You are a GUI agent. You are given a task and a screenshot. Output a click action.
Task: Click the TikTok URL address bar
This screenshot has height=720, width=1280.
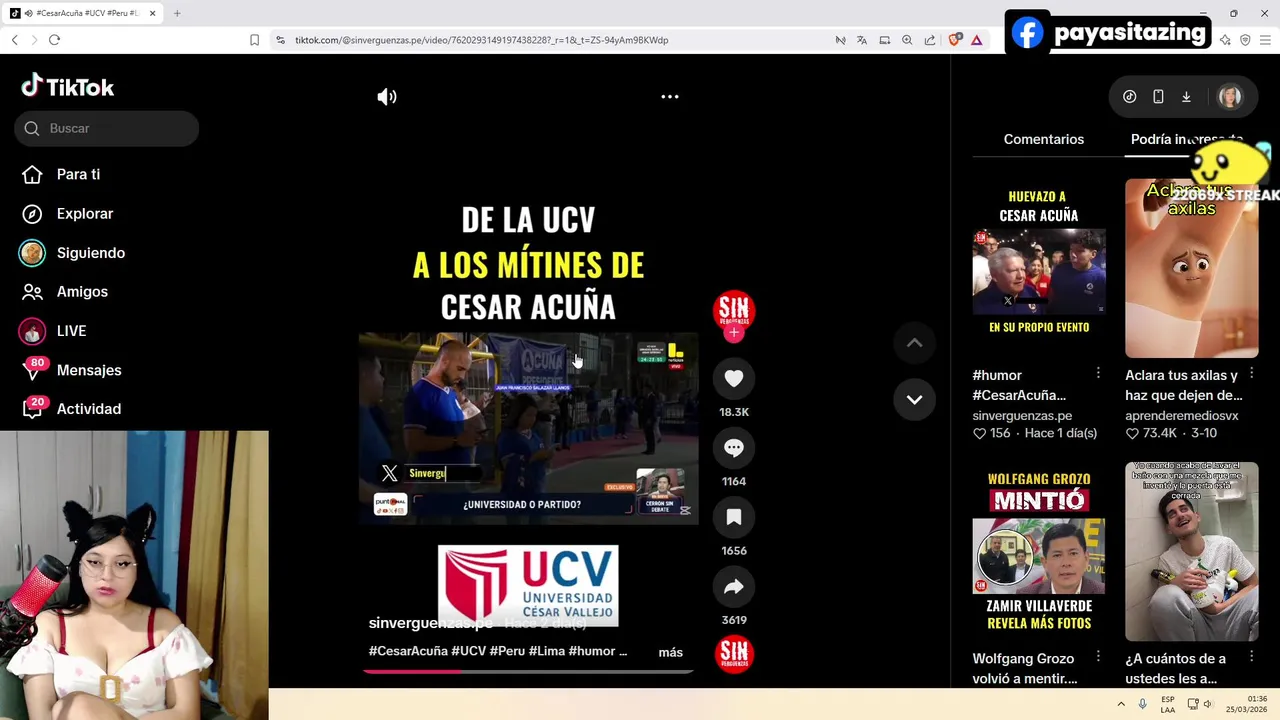482,40
